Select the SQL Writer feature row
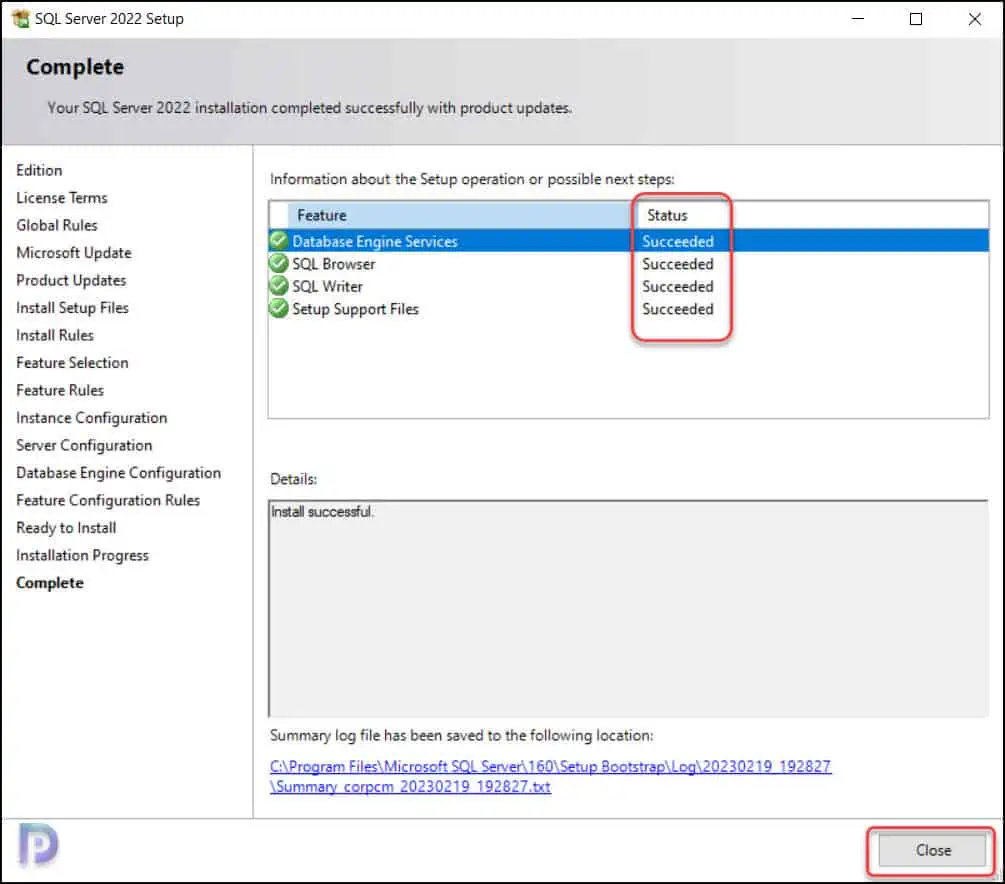Viewport: 1005px width, 884px height. pos(628,286)
